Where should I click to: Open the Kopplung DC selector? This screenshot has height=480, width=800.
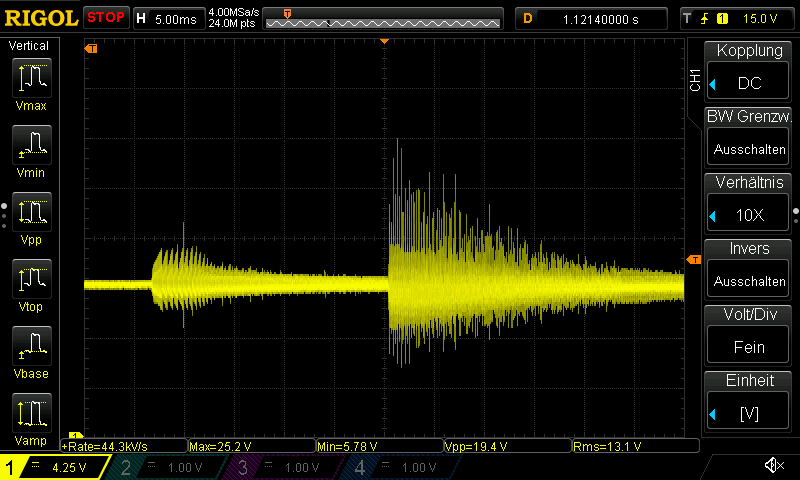click(x=749, y=72)
